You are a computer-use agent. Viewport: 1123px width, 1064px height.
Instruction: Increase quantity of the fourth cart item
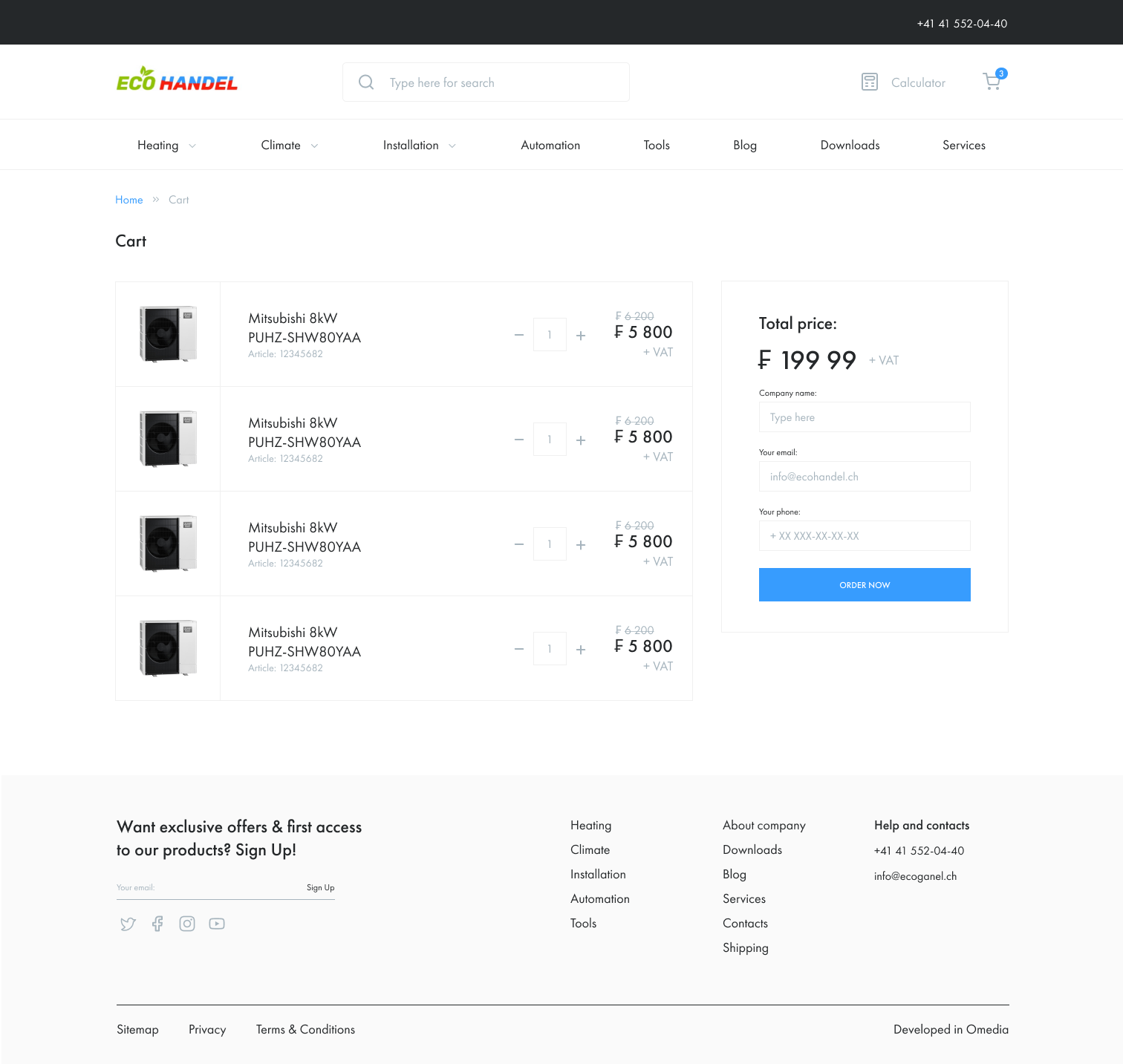tap(581, 650)
